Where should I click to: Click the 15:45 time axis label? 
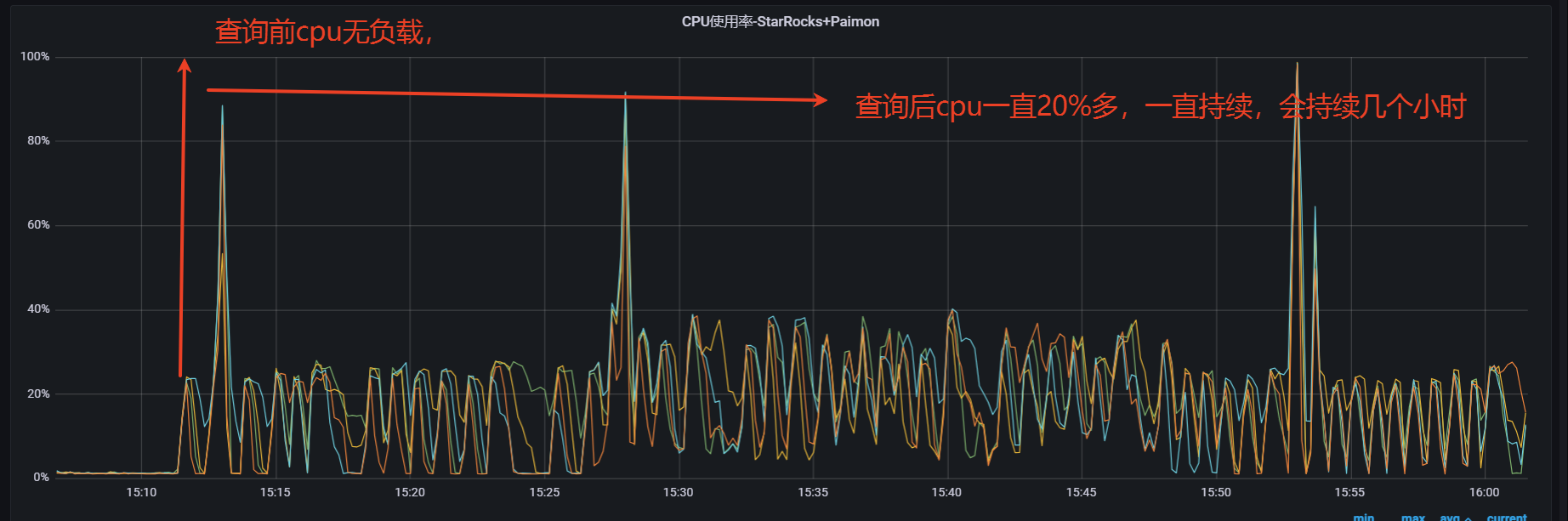click(x=1081, y=492)
